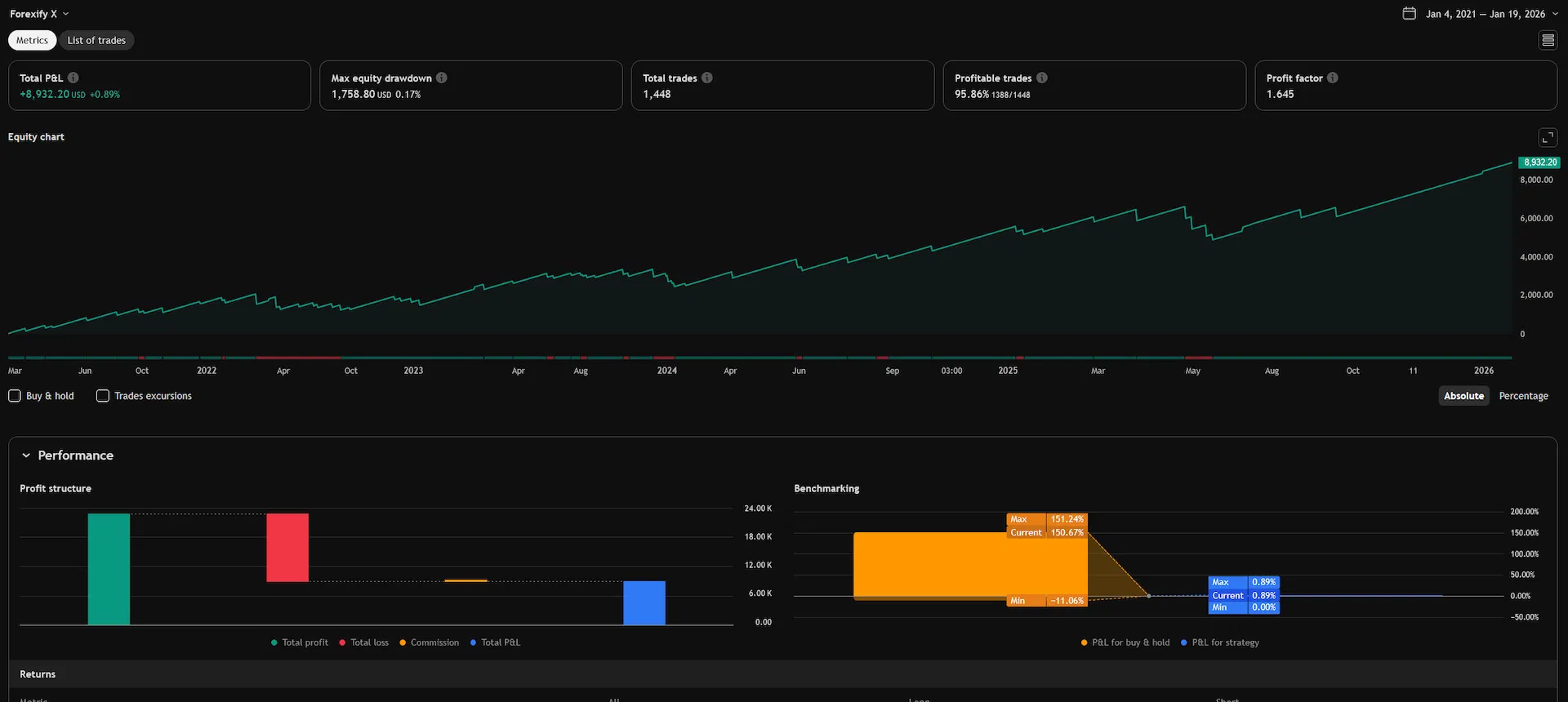Select the Metrics tab
The image size is (1568, 702).
(32, 40)
